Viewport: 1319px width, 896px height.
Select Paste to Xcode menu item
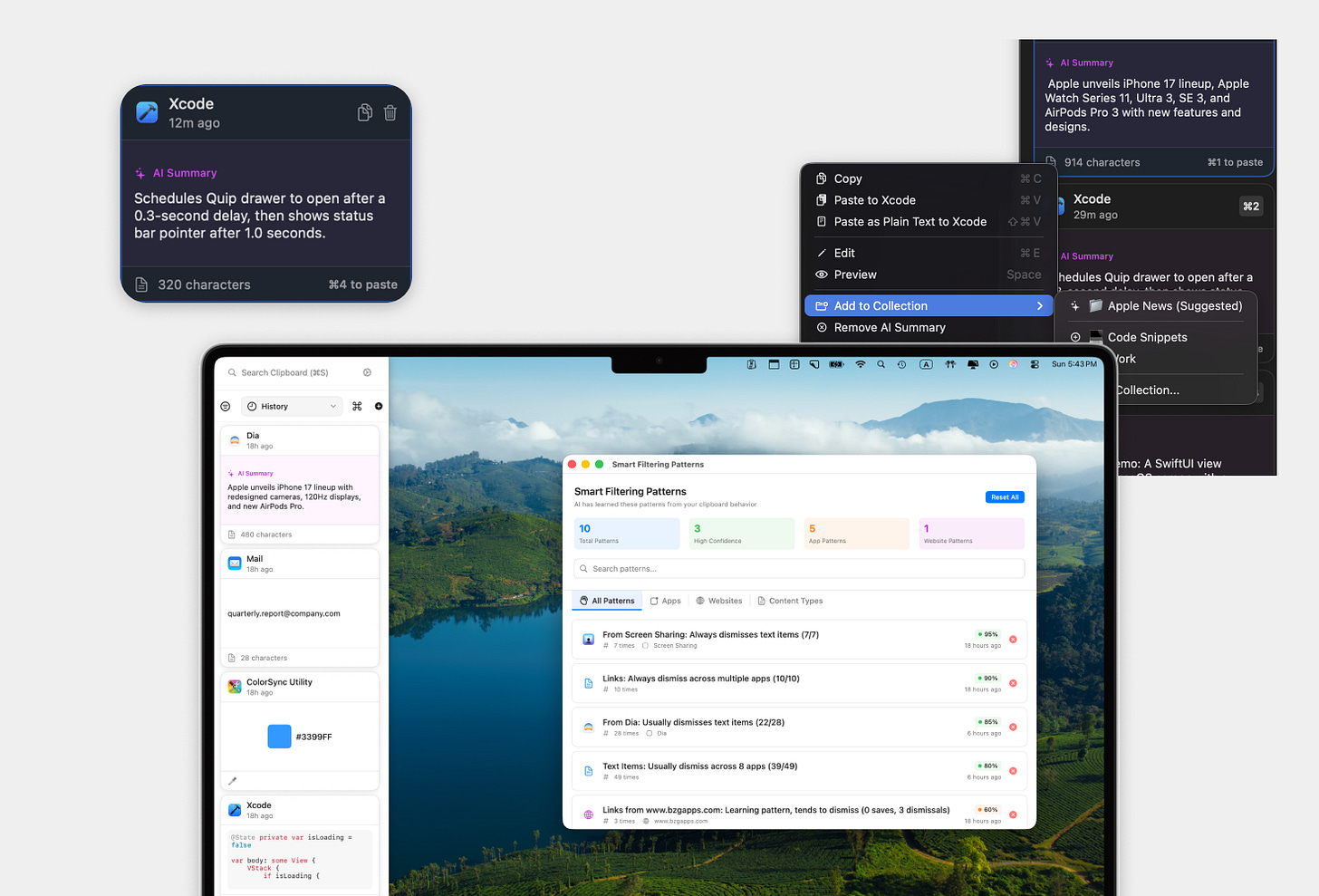[929, 200]
